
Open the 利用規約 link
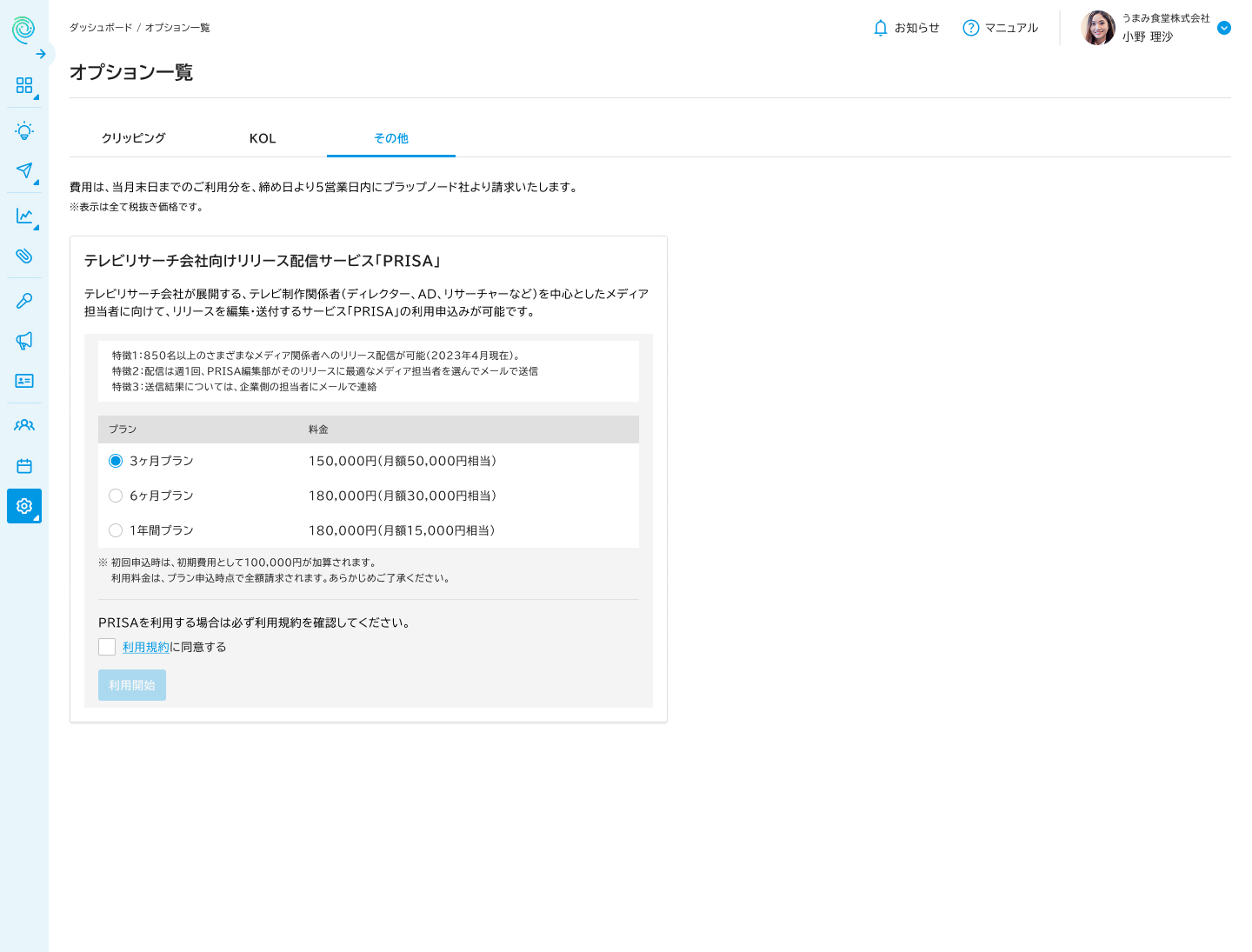click(146, 647)
